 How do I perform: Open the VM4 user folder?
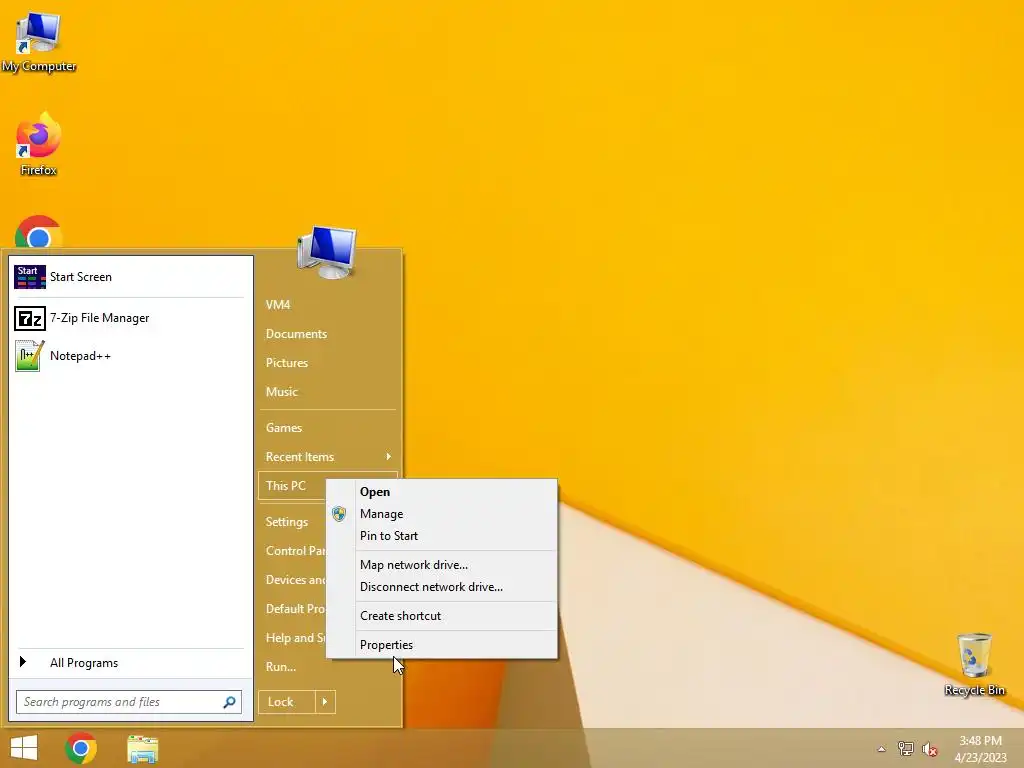(x=278, y=305)
